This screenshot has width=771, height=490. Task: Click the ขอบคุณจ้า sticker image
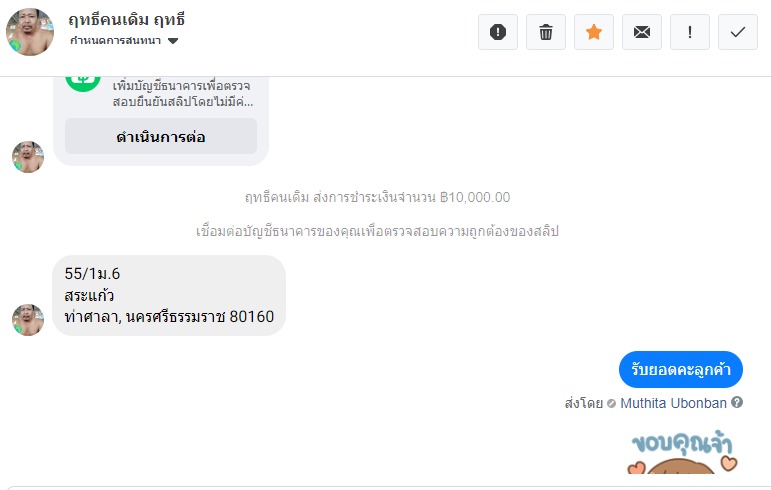coord(680,455)
